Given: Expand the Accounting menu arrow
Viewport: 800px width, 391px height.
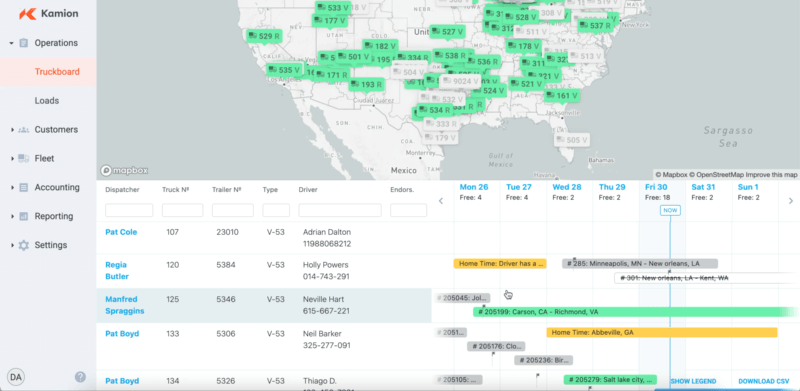Looking at the screenshot, I should (x=11, y=188).
